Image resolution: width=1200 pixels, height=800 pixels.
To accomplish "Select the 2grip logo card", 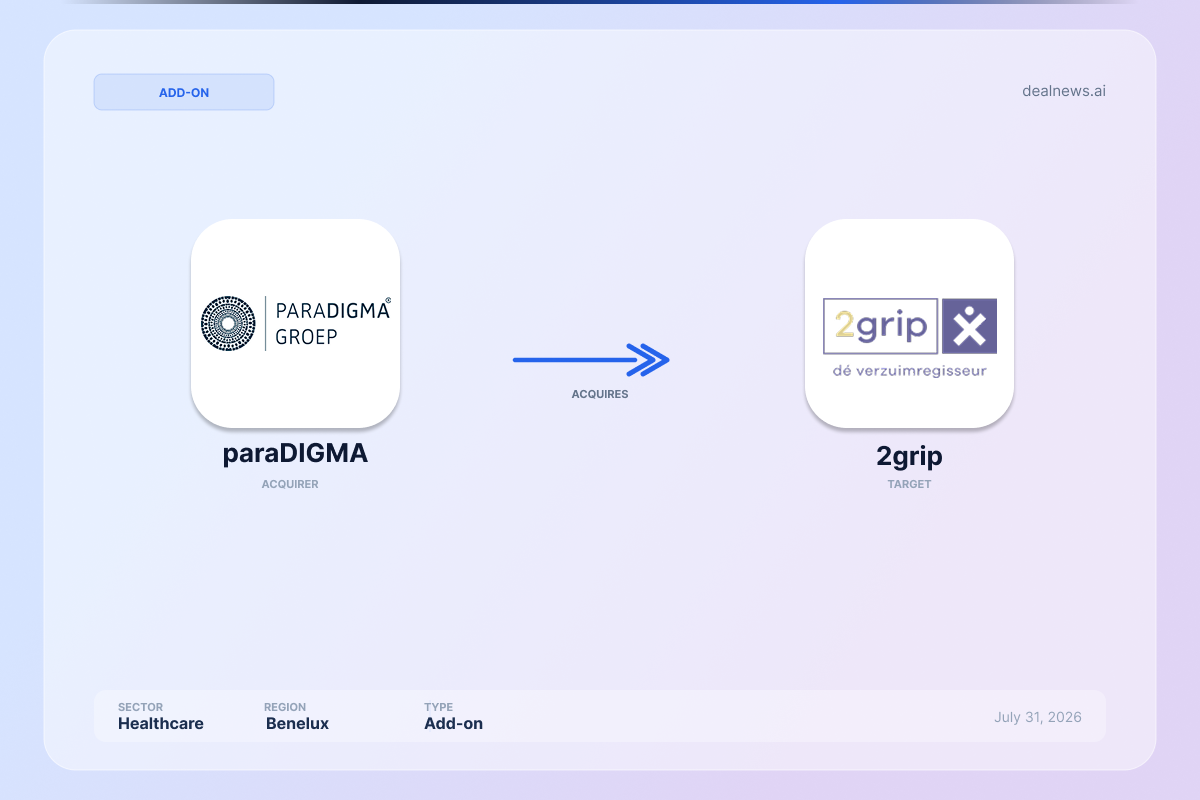I will pyautogui.click(x=909, y=323).
